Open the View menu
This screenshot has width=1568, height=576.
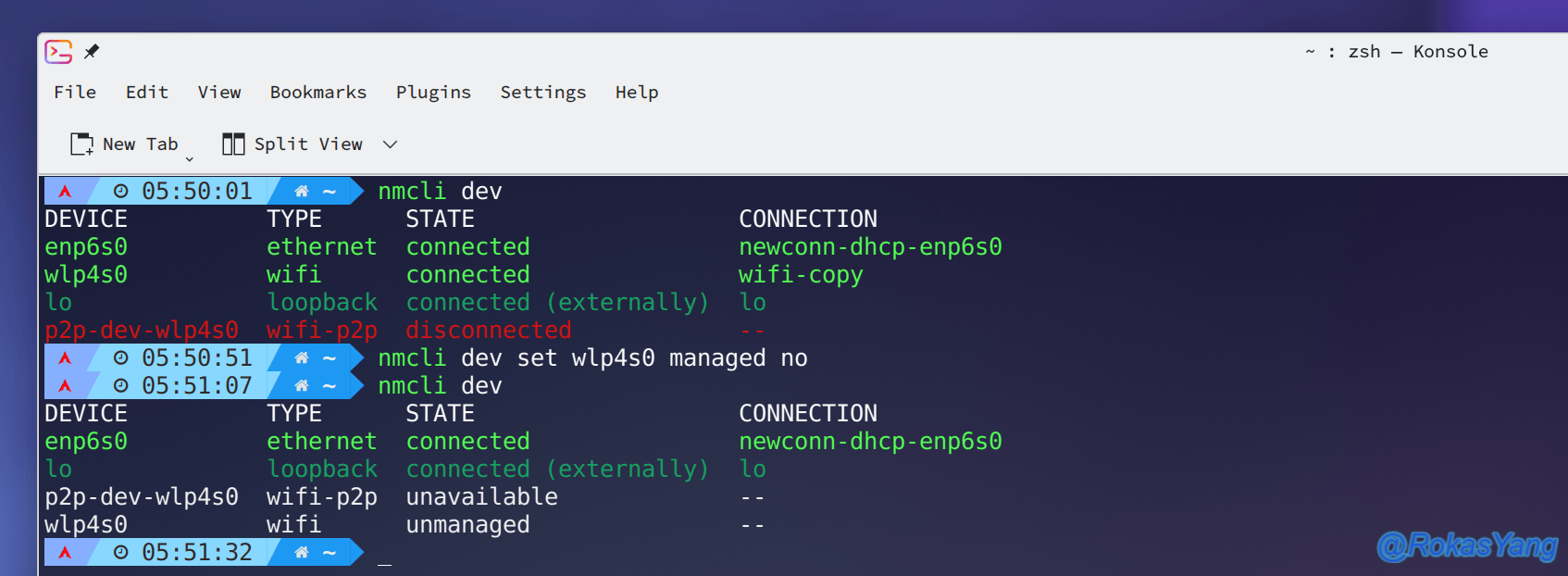(219, 92)
